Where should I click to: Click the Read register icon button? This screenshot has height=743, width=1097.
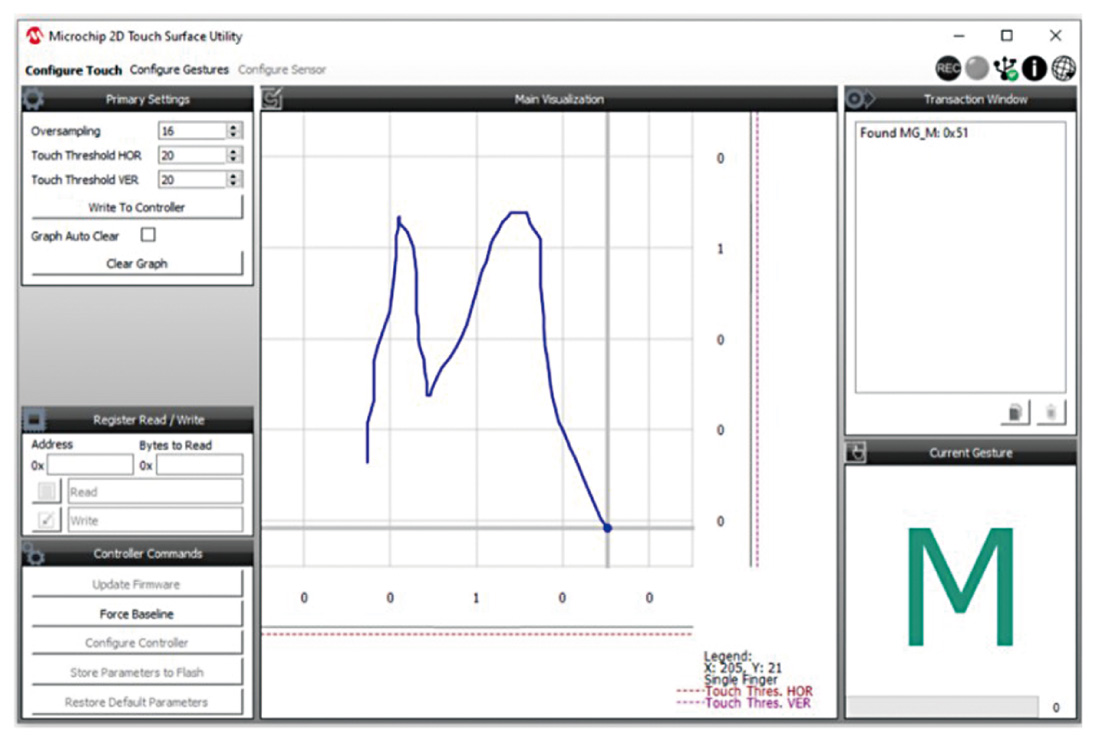coord(47,492)
